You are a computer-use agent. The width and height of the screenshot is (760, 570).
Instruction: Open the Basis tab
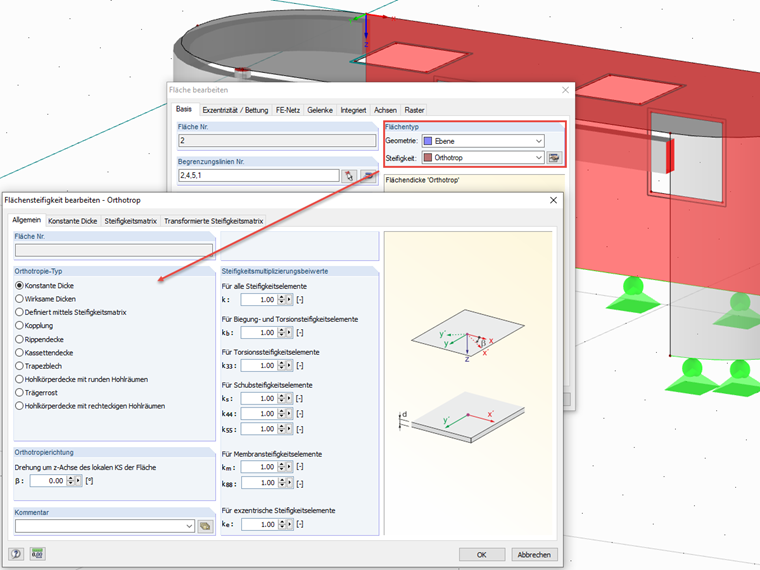184,110
